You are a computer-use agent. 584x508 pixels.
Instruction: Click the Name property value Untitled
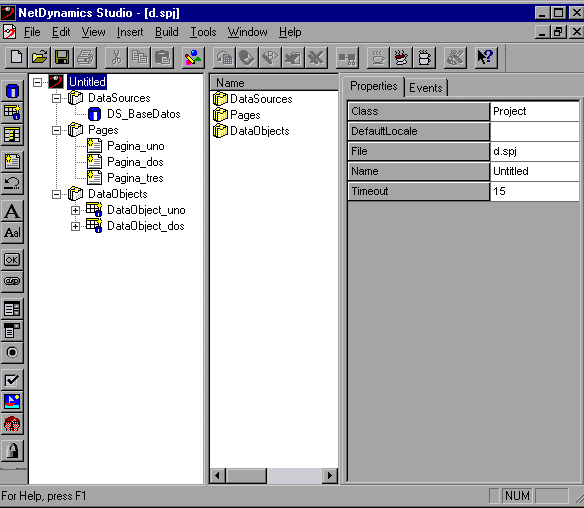(534, 171)
